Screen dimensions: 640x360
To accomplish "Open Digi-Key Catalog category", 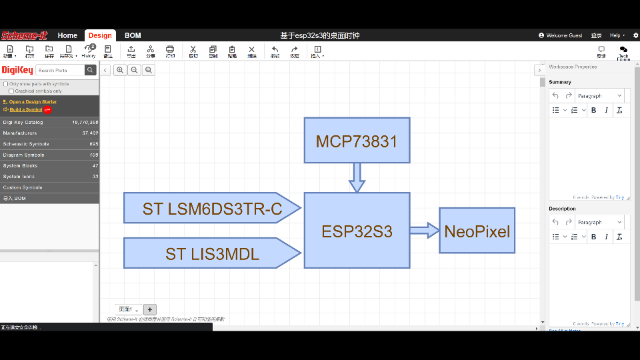I will coord(49,122).
